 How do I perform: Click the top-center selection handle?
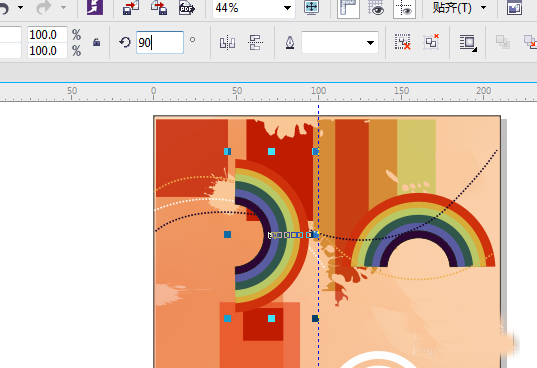(x=271, y=151)
